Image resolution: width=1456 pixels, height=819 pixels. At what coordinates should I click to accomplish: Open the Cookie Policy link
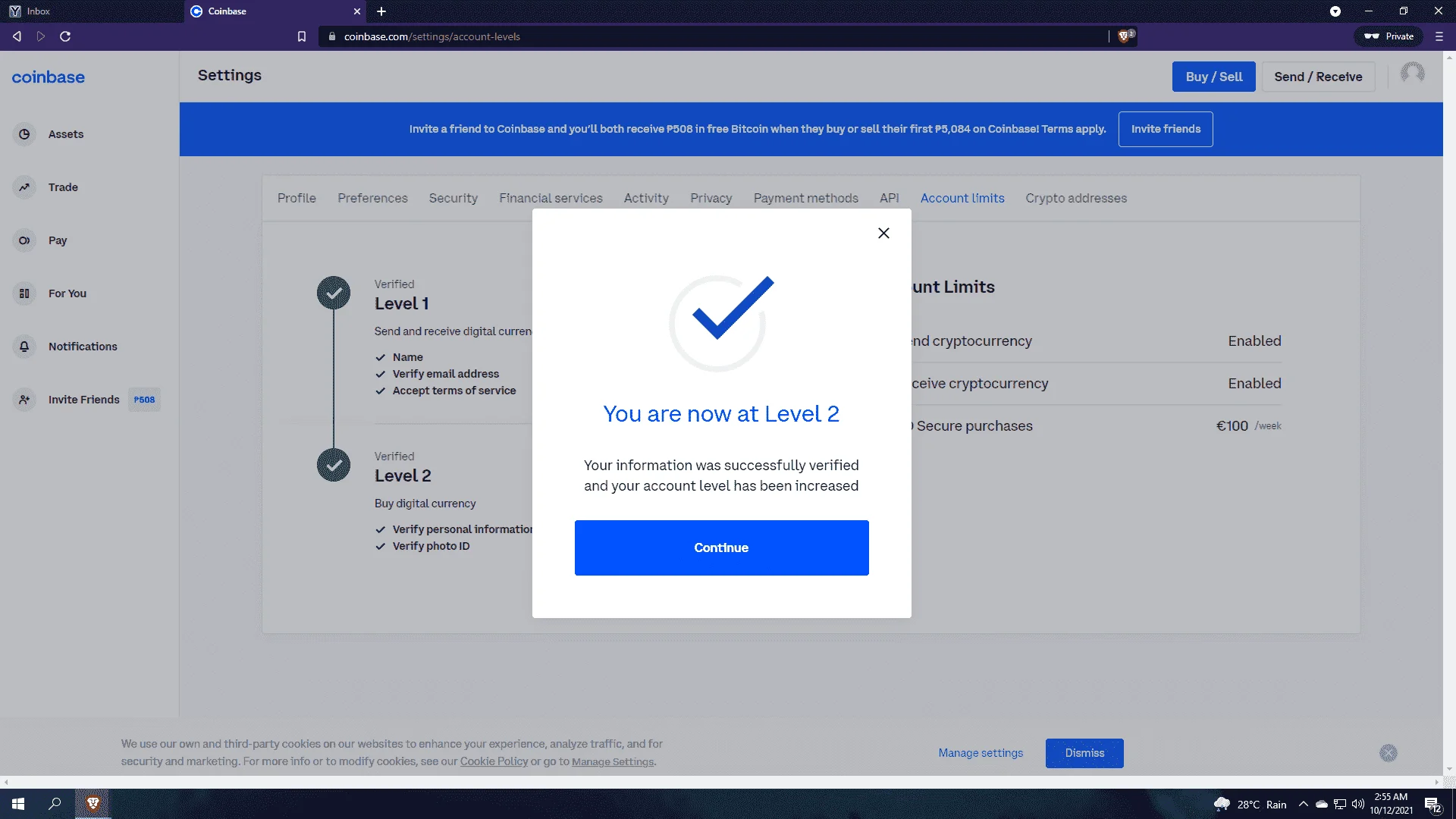tap(494, 761)
